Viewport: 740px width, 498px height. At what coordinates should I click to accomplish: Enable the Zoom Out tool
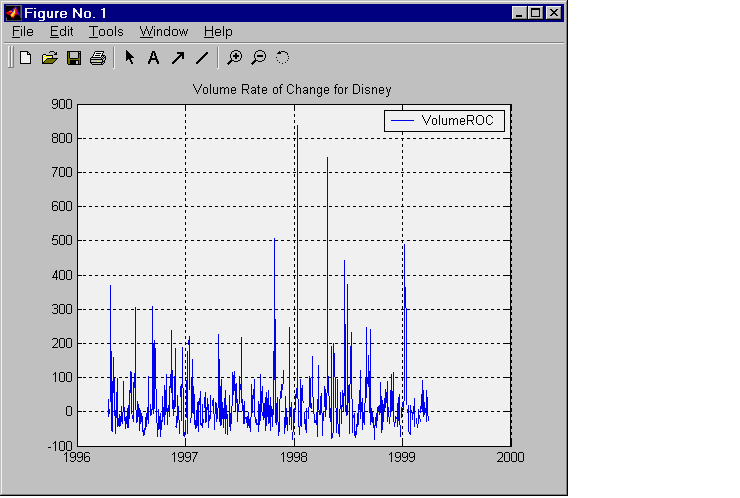tap(258, 58)
